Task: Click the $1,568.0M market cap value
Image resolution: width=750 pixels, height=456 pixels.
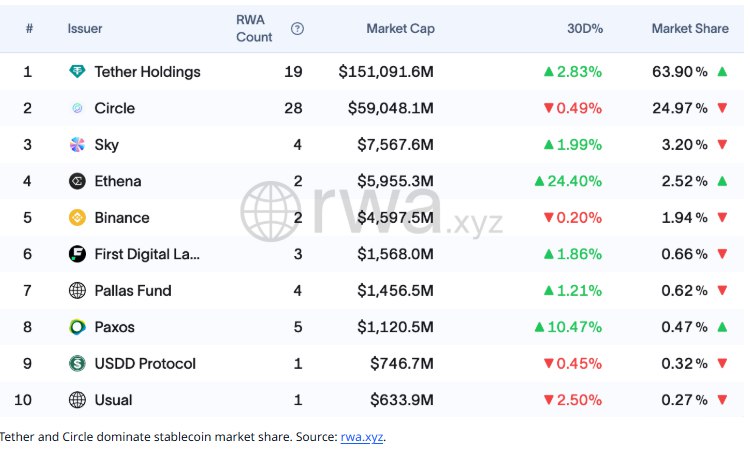Action: tap(396, 254)
